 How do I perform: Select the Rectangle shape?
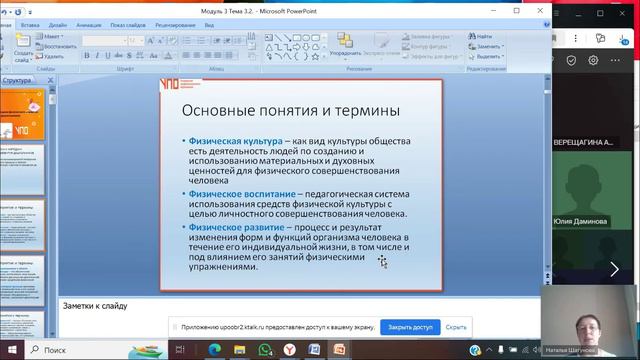point(297,38)
